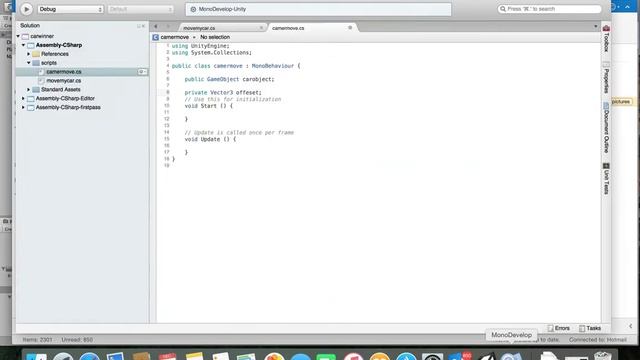Select camermove.cs in the Solution tree
This screenshot has height=360, width=640.
[64, 72]
